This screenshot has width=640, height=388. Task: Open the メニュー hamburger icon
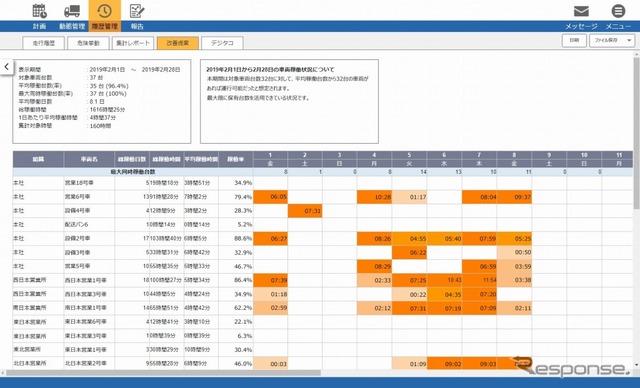[x=618, y=11]
